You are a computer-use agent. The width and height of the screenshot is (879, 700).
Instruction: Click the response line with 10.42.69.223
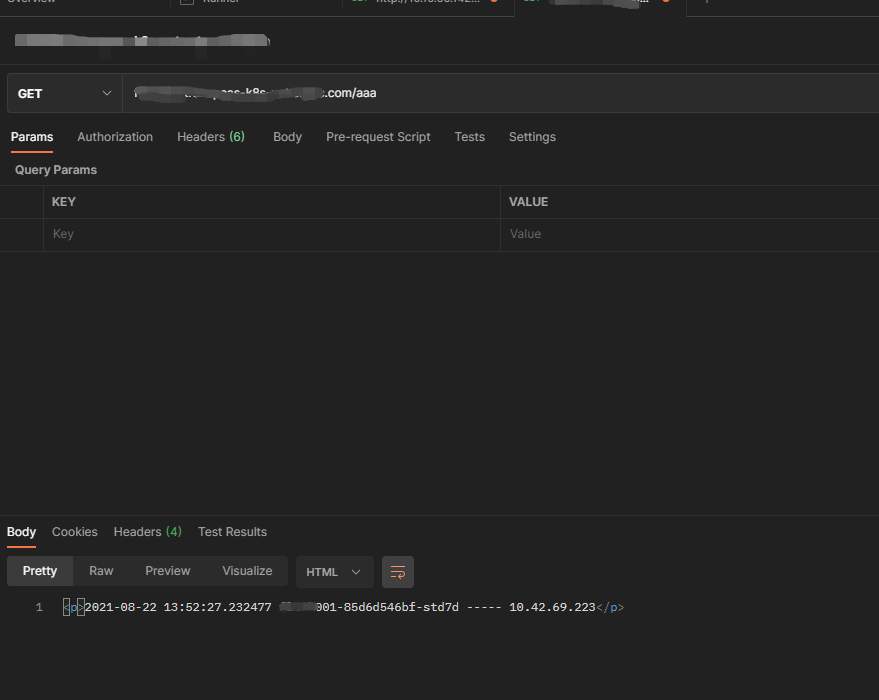[344, 608]
